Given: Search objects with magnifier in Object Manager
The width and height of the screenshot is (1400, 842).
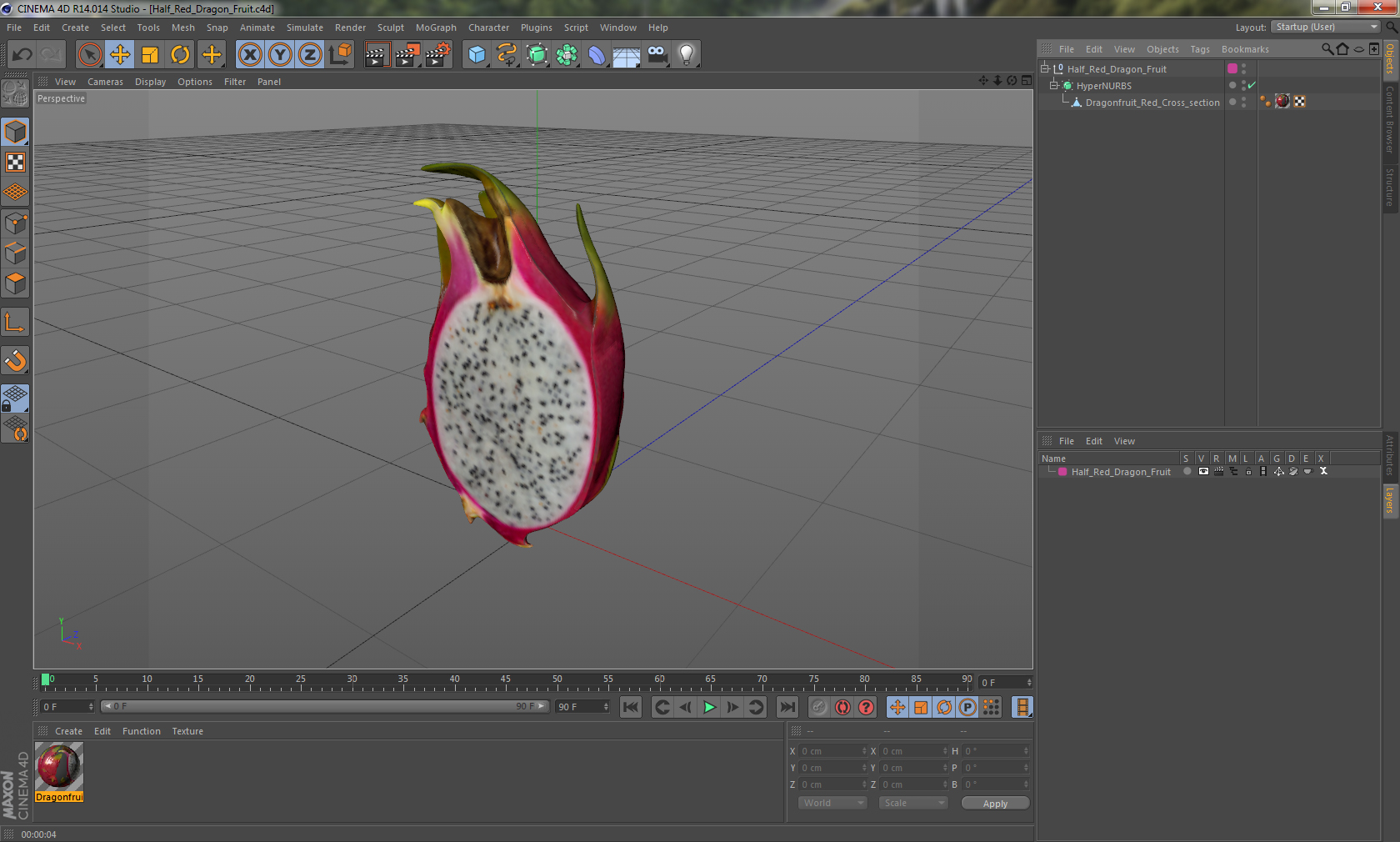Looking at the screenshot, I should click(1327, 49).
